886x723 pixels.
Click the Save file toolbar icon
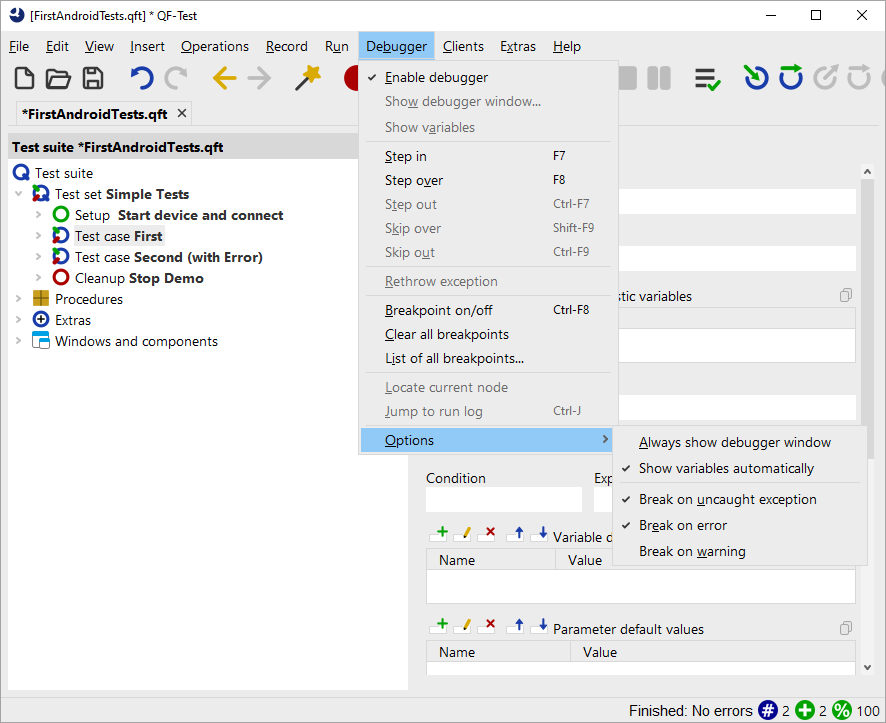coord(93,79)
